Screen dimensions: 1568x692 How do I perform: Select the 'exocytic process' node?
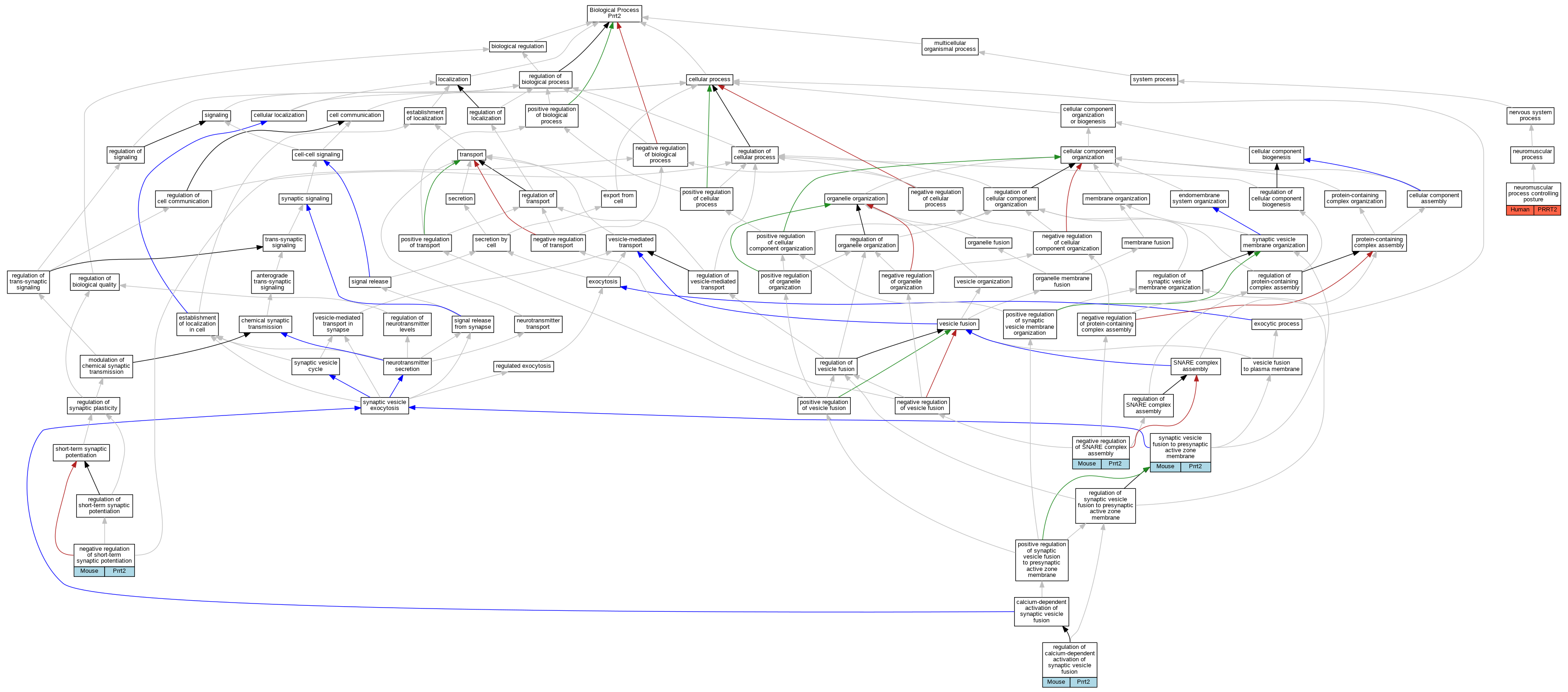[x=1277, y=324]
